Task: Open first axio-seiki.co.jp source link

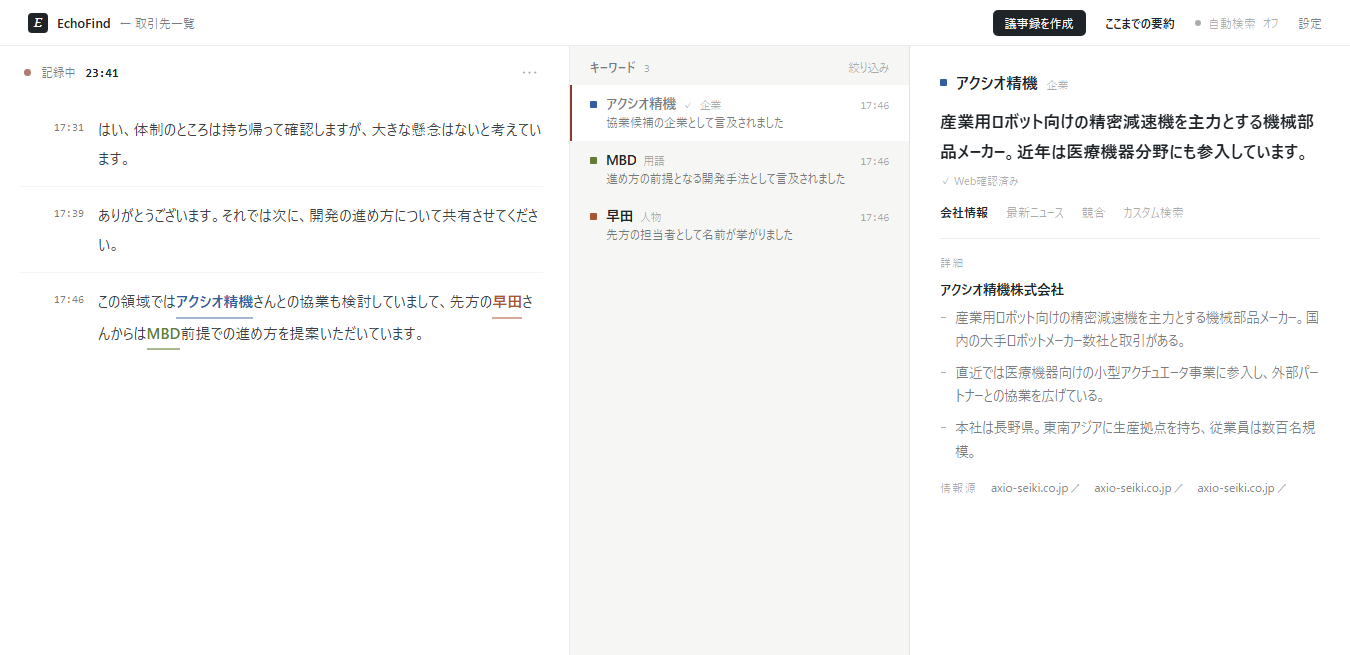Action: [1035, 488]
